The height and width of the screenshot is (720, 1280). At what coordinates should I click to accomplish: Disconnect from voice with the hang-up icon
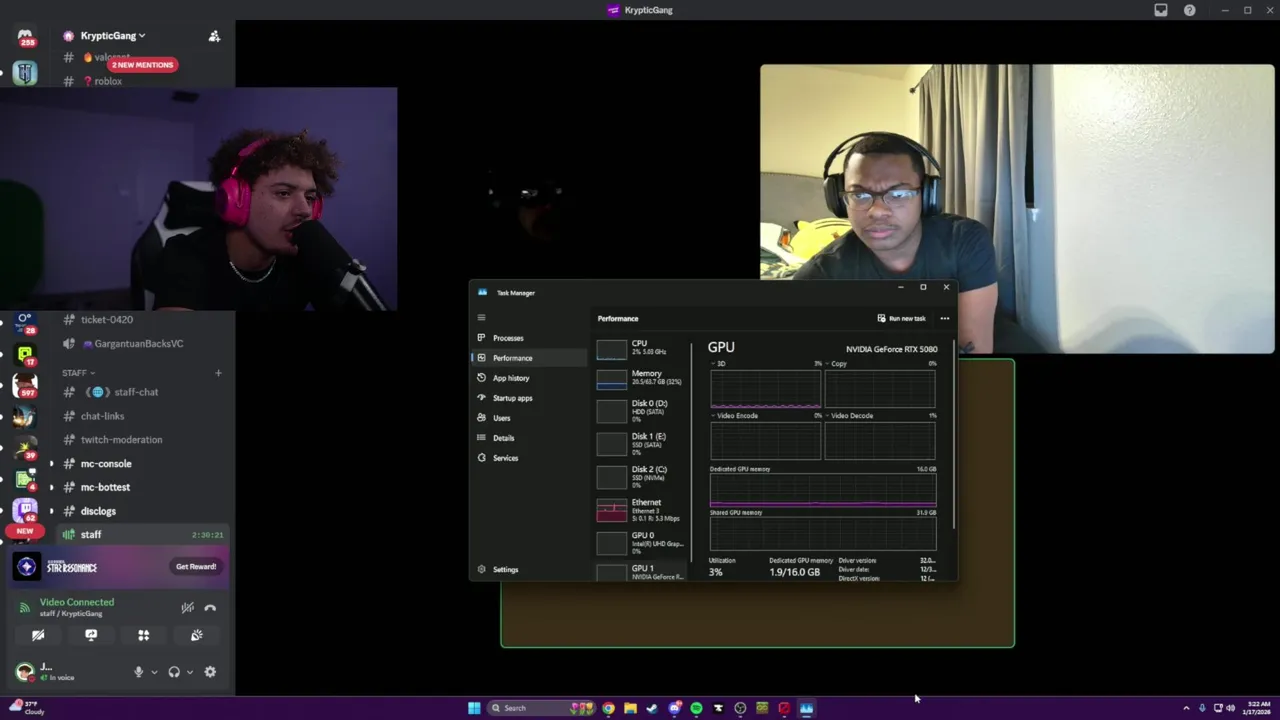[210, 607]
